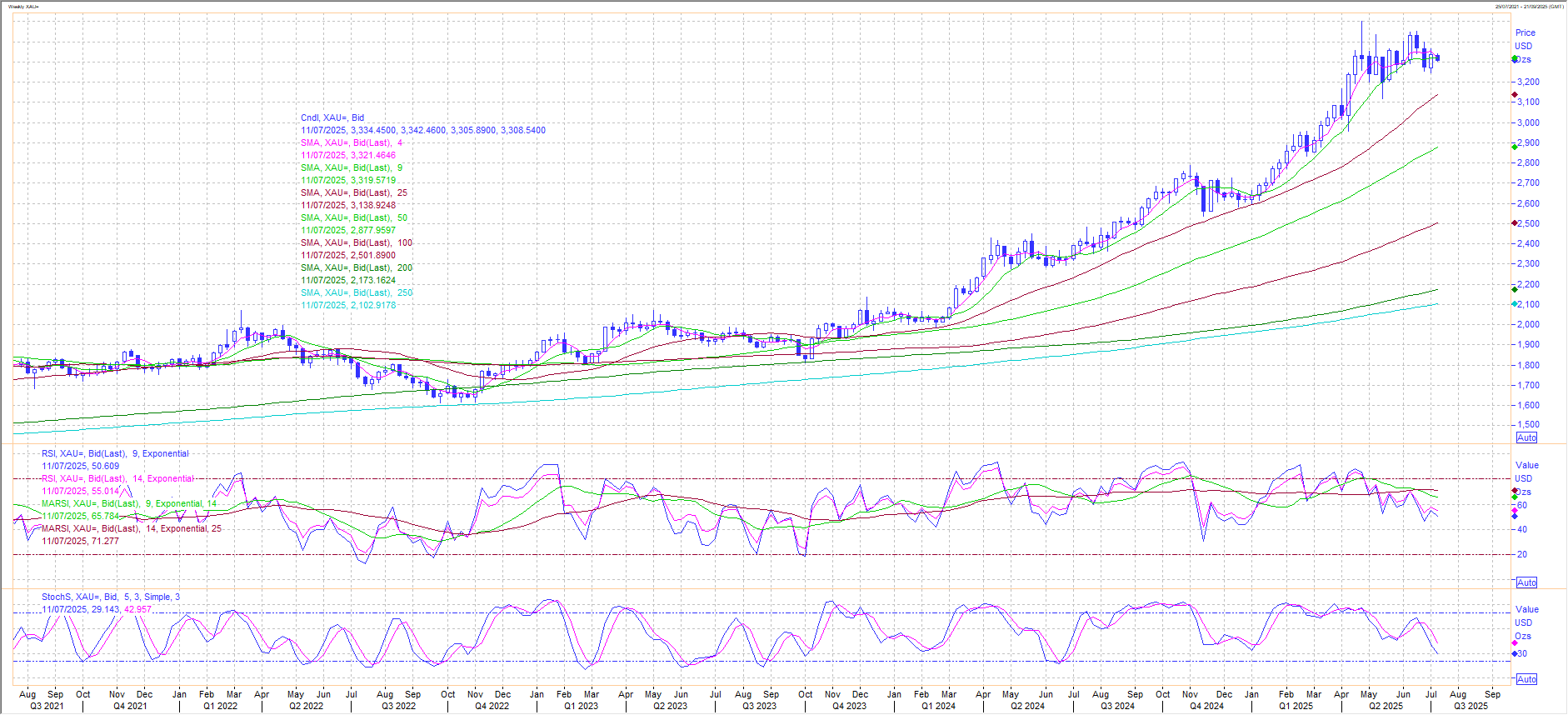
Task: Click the 'SMA, XAU=, Bid(Last), 4' legend entry
Action: tap(352, 142)
